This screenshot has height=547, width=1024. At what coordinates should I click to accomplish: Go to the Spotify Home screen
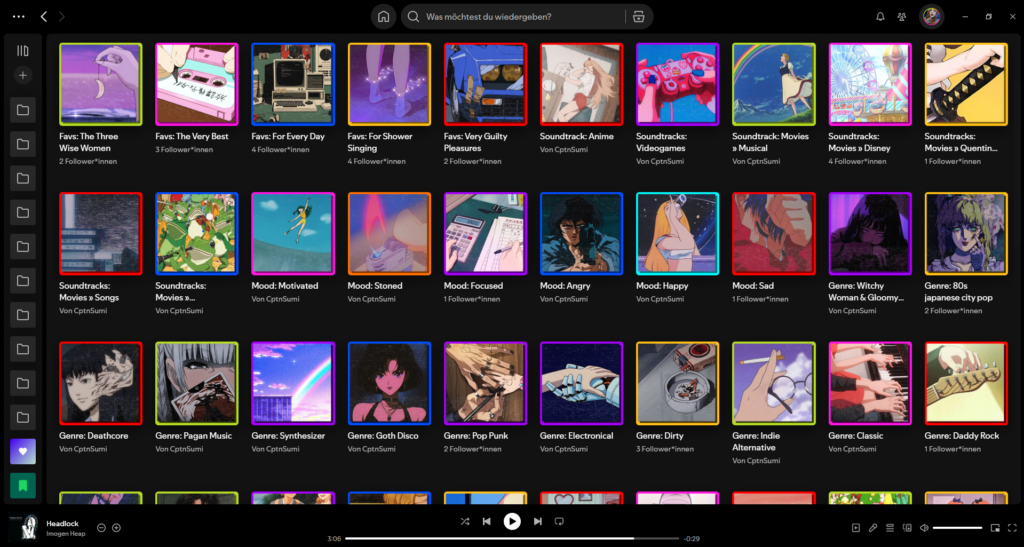coord(383,17)
